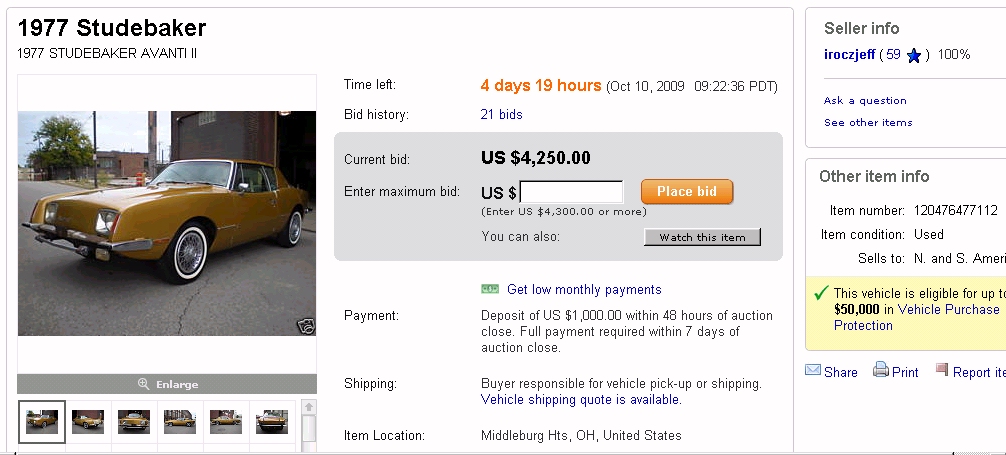Click Ask a question link
This screenshot has width=1006, height=455.
[865, 101]
